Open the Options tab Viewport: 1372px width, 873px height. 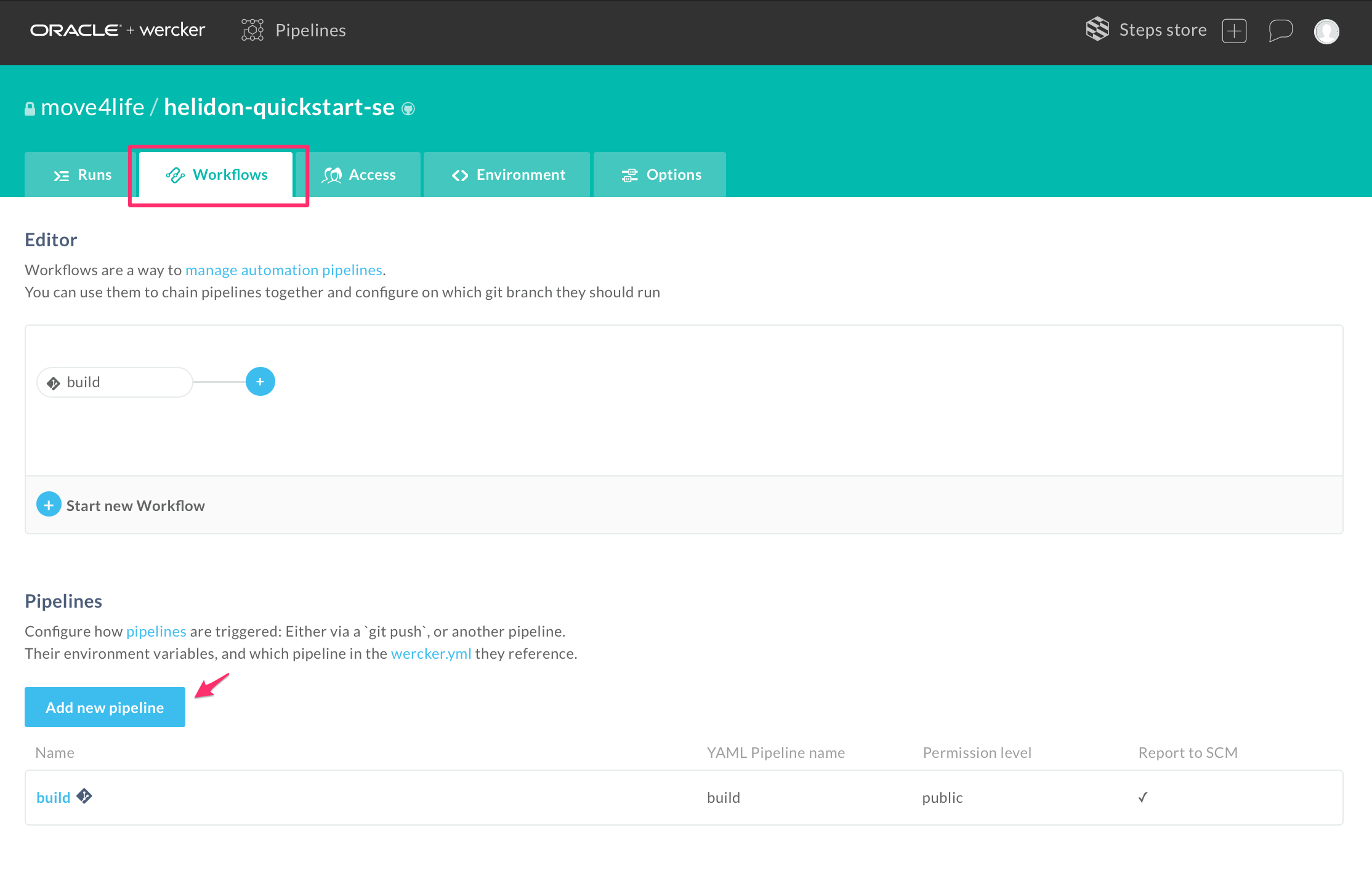tap(660, 175)
